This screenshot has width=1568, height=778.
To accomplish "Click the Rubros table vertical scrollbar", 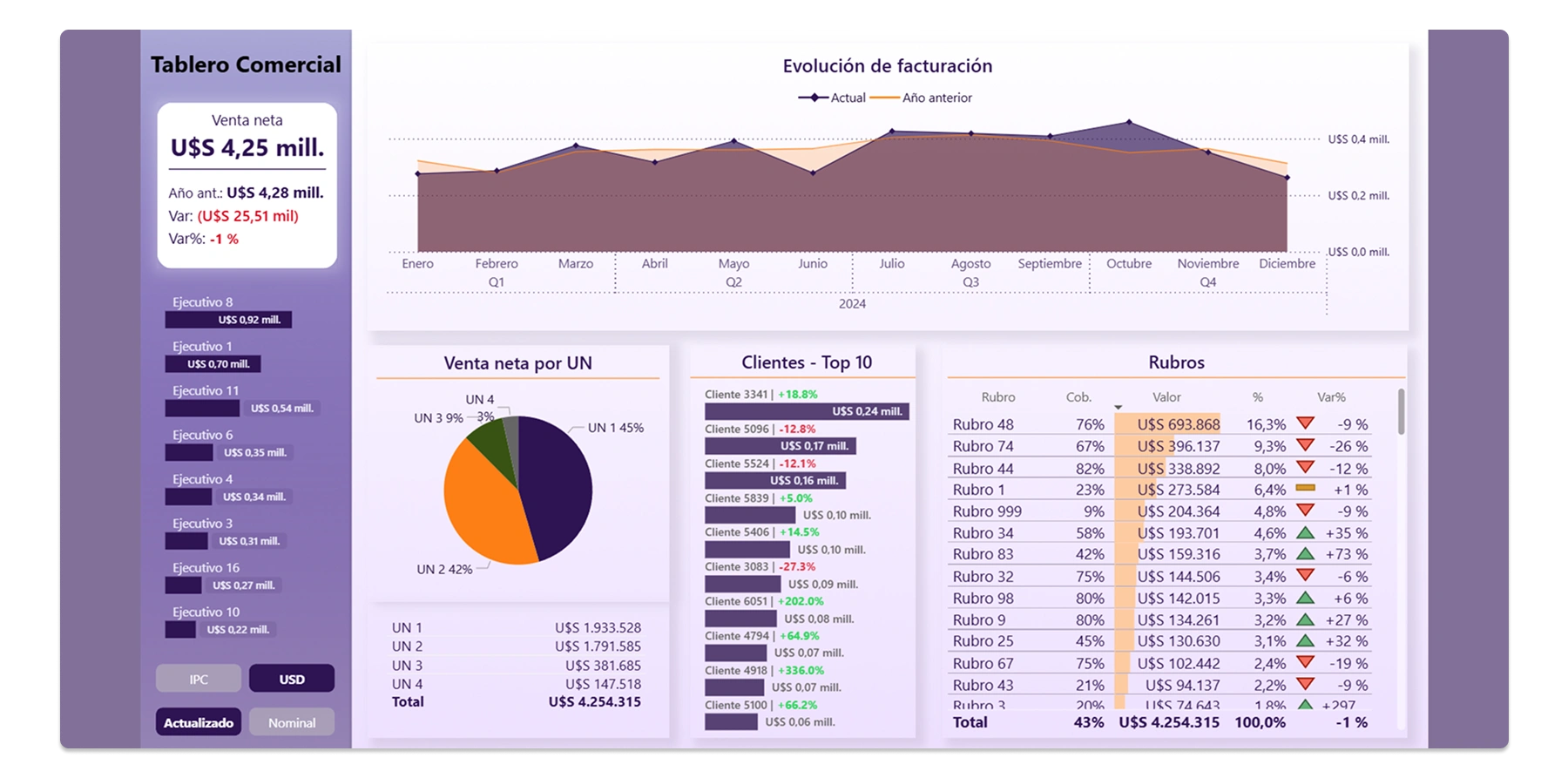I will coord(1401,411).
